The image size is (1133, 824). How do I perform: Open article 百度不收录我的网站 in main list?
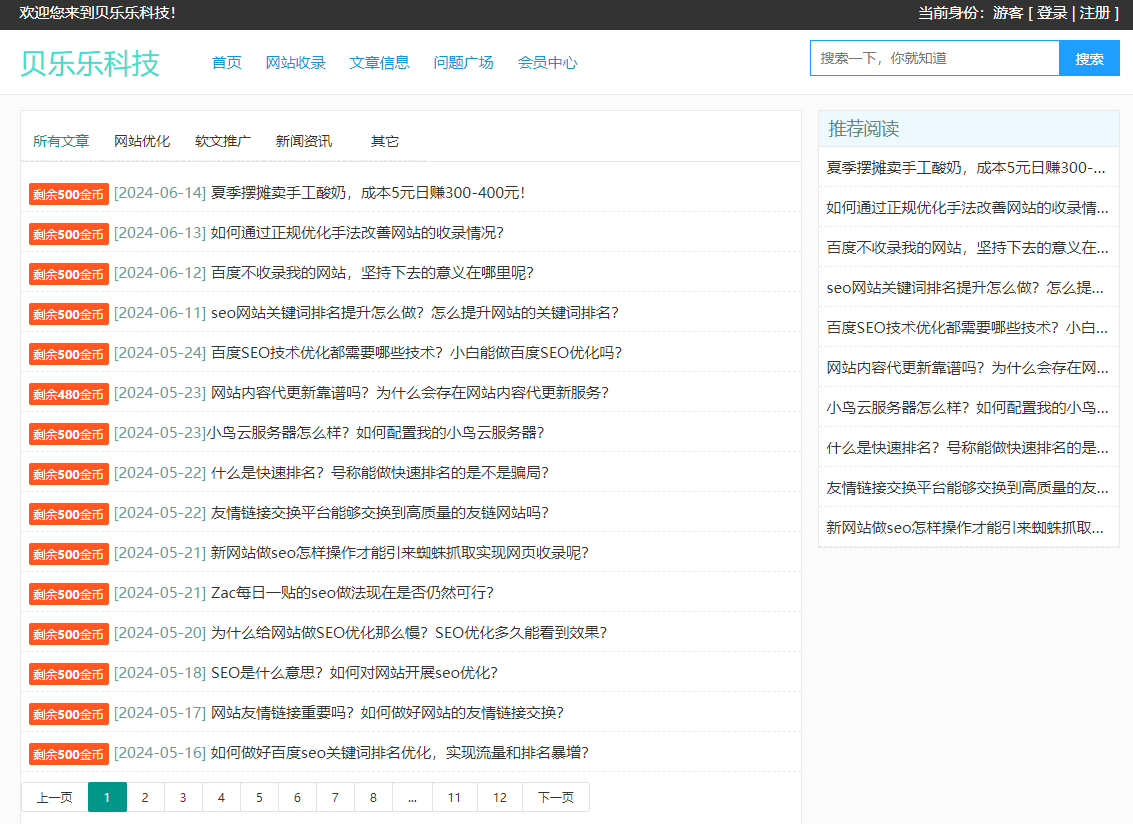point(372,272)
